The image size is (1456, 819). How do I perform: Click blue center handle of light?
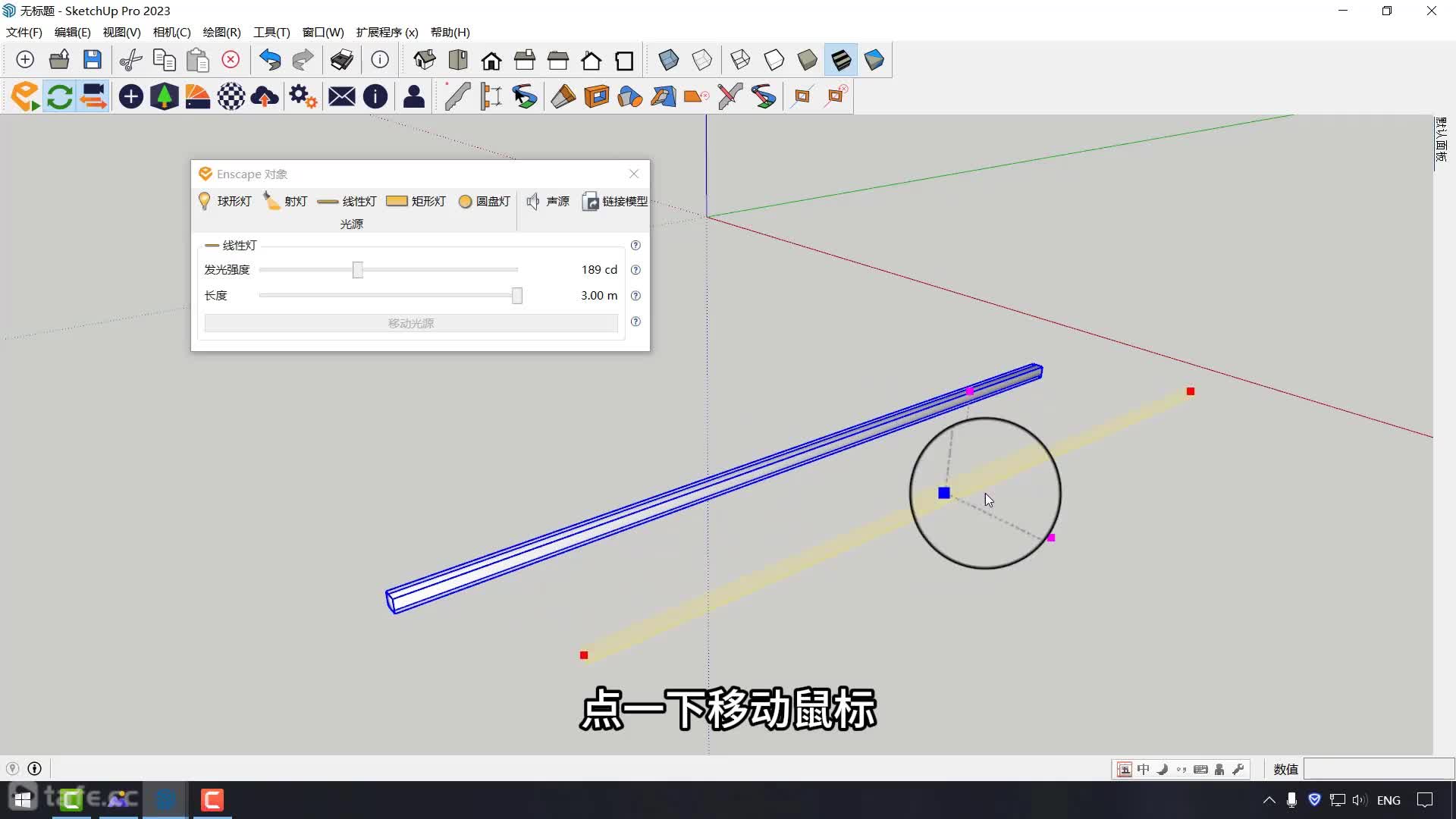(x=944, y=493)
